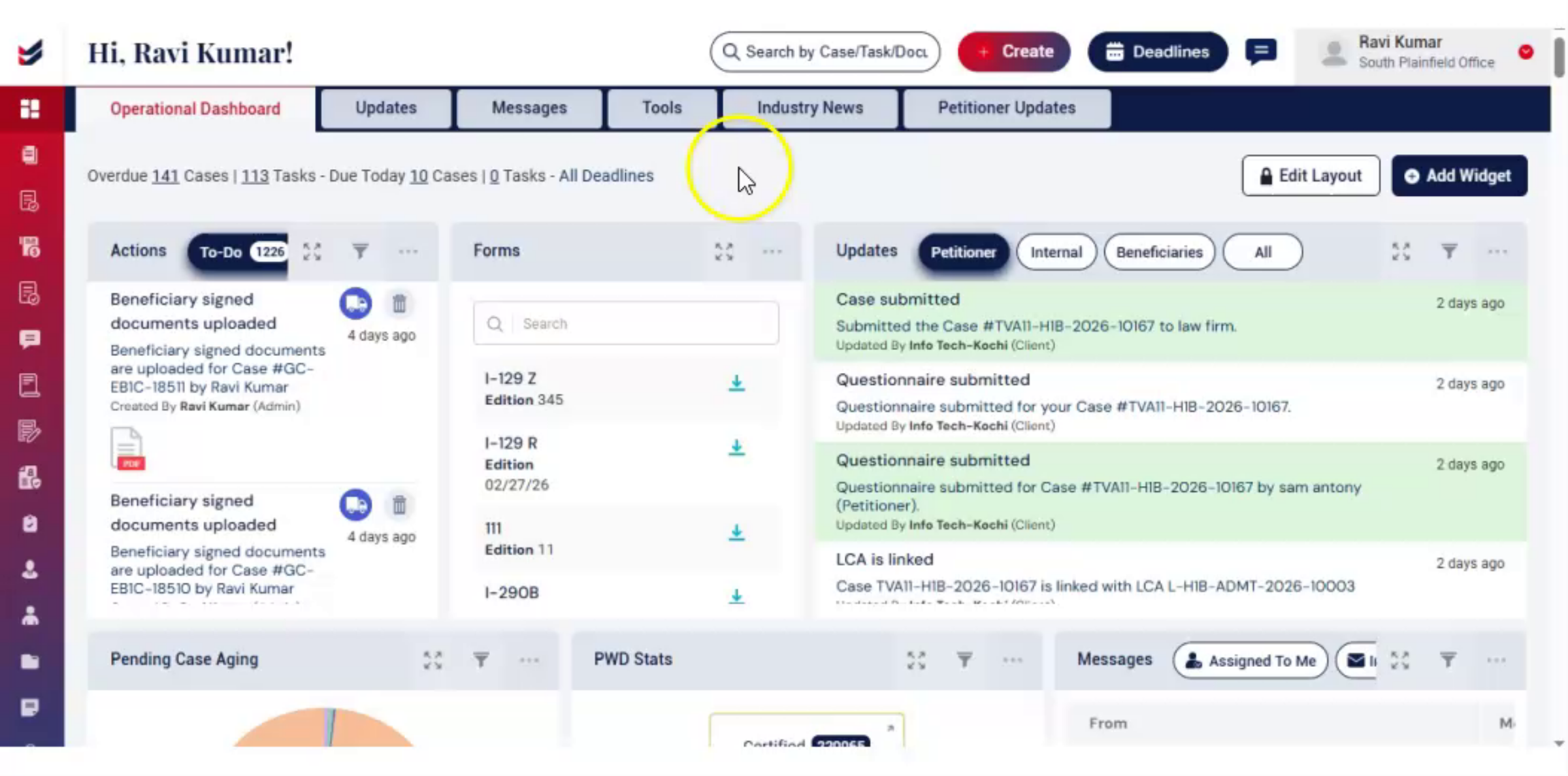Download the I-129 Z form
1568x776 pixels.
(736, 383)
